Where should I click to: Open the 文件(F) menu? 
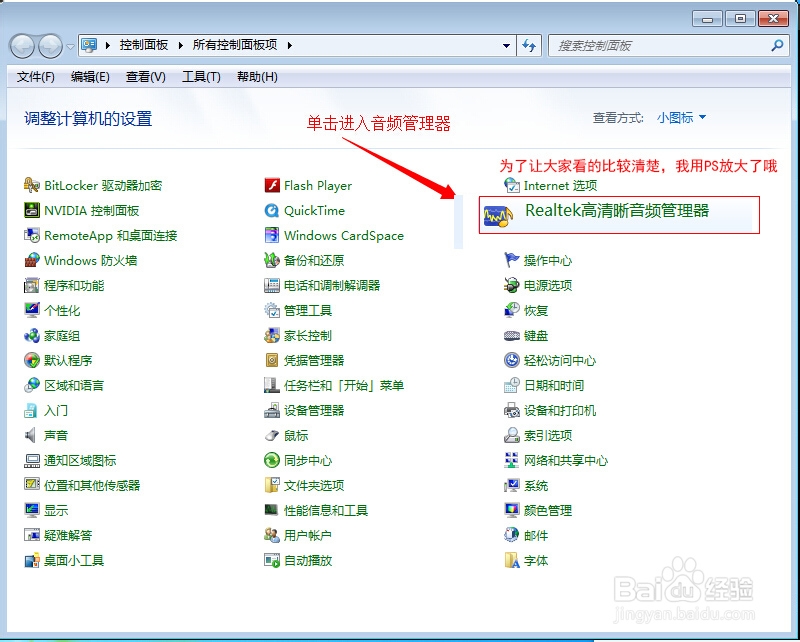click(36, 77)
